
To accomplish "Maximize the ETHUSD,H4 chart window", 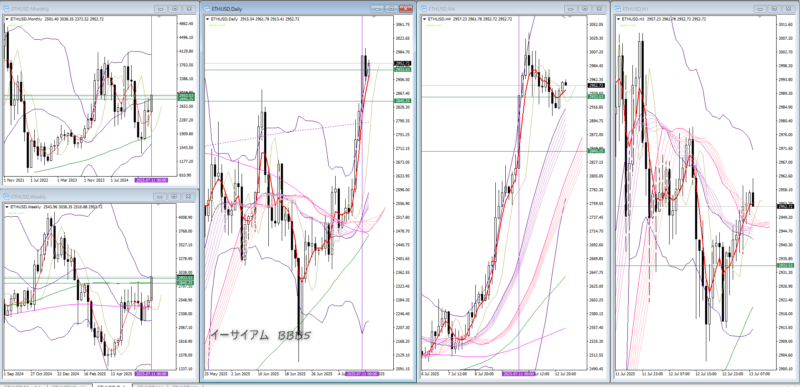I will (585, 9).
